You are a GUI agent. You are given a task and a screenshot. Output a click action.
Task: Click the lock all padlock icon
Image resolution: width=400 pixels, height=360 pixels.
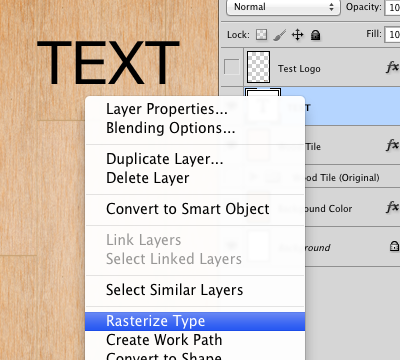pyautogui.click(x=315, y=35)
